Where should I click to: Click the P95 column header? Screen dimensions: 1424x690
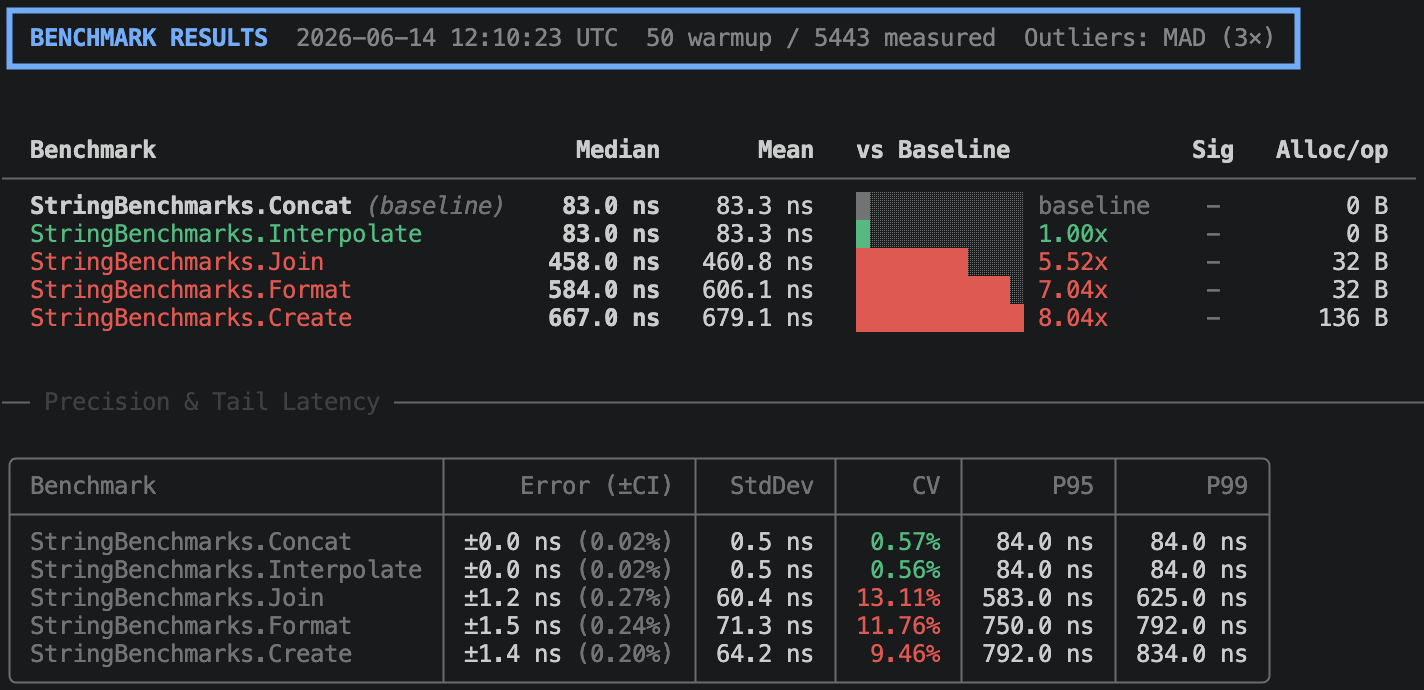coord(1073,486)
